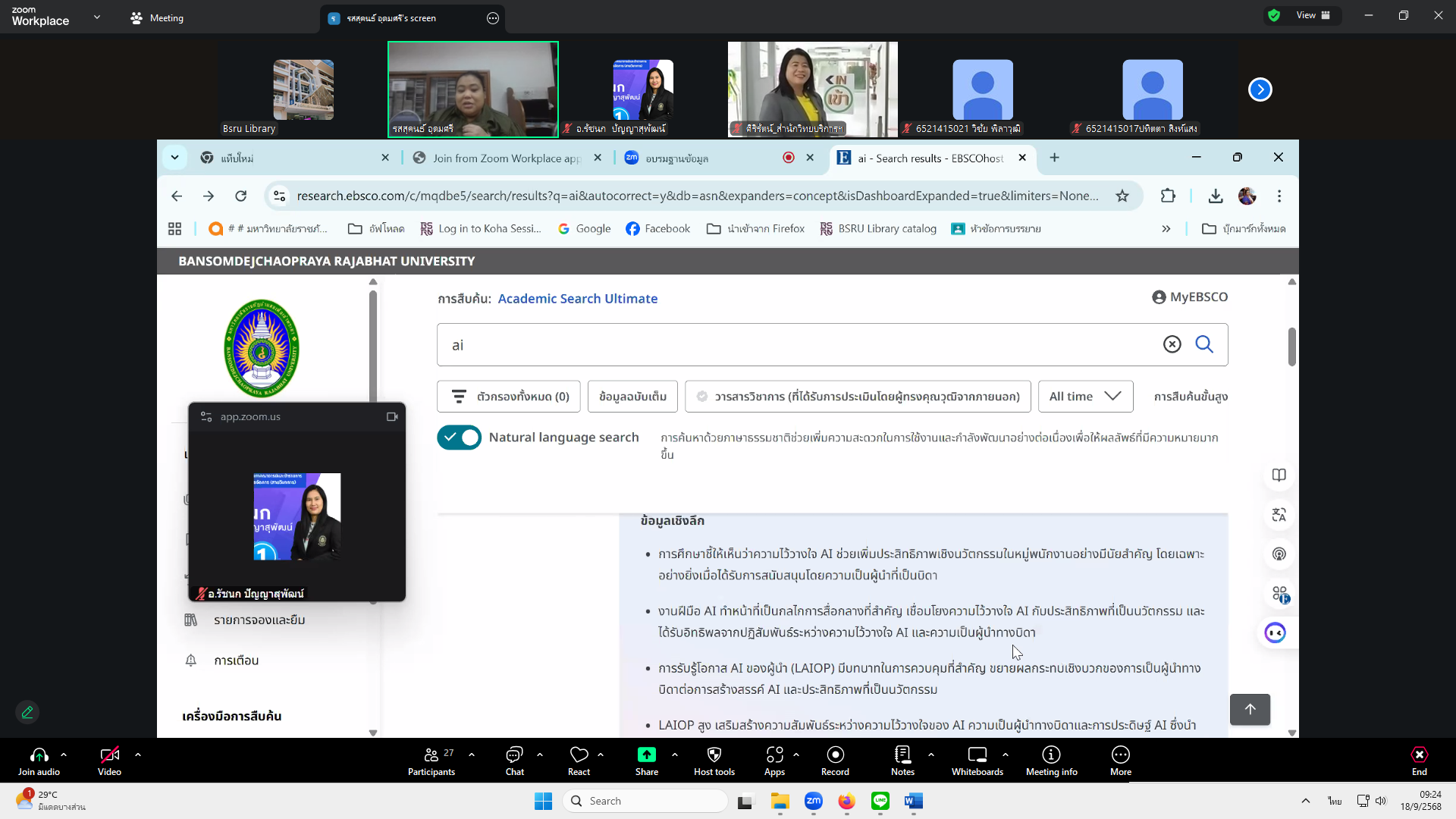The image size is (1456, 819).
Task: Open the translate icon on the right sidebar
Action: click(1279, 515)
